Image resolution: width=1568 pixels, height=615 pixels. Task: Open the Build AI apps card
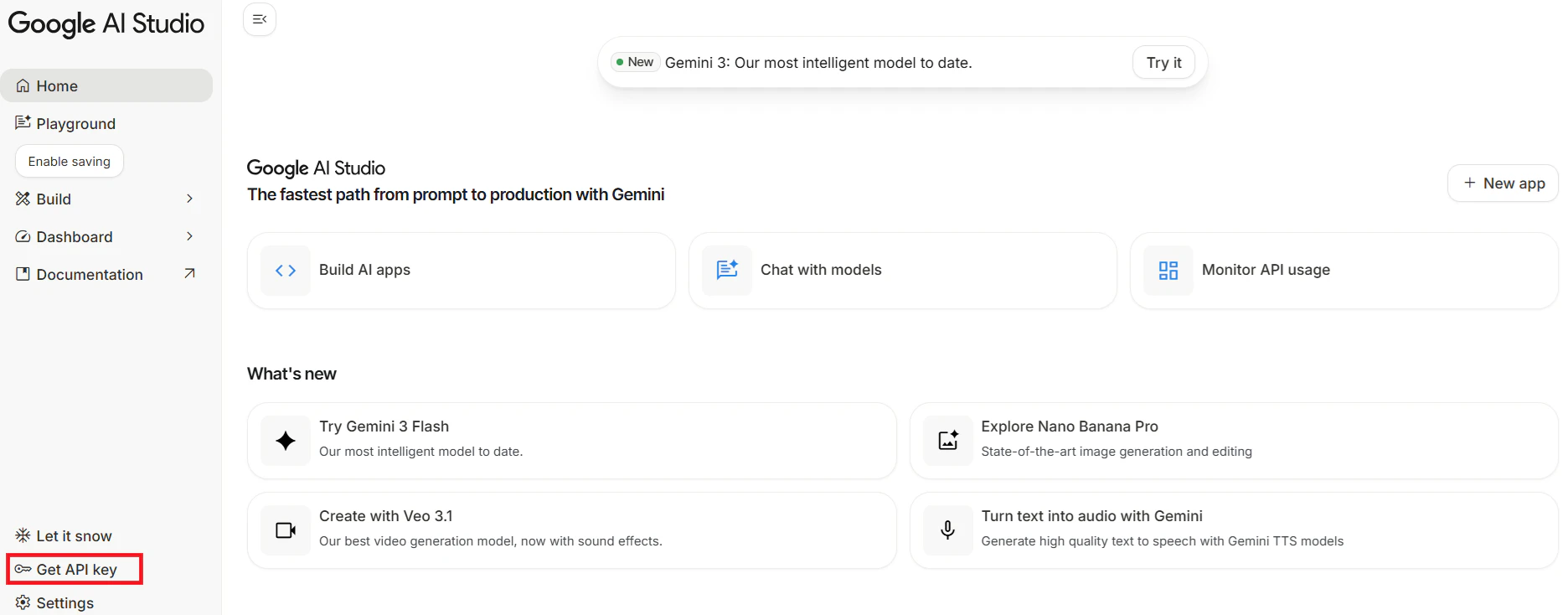(x=462, y=271)
